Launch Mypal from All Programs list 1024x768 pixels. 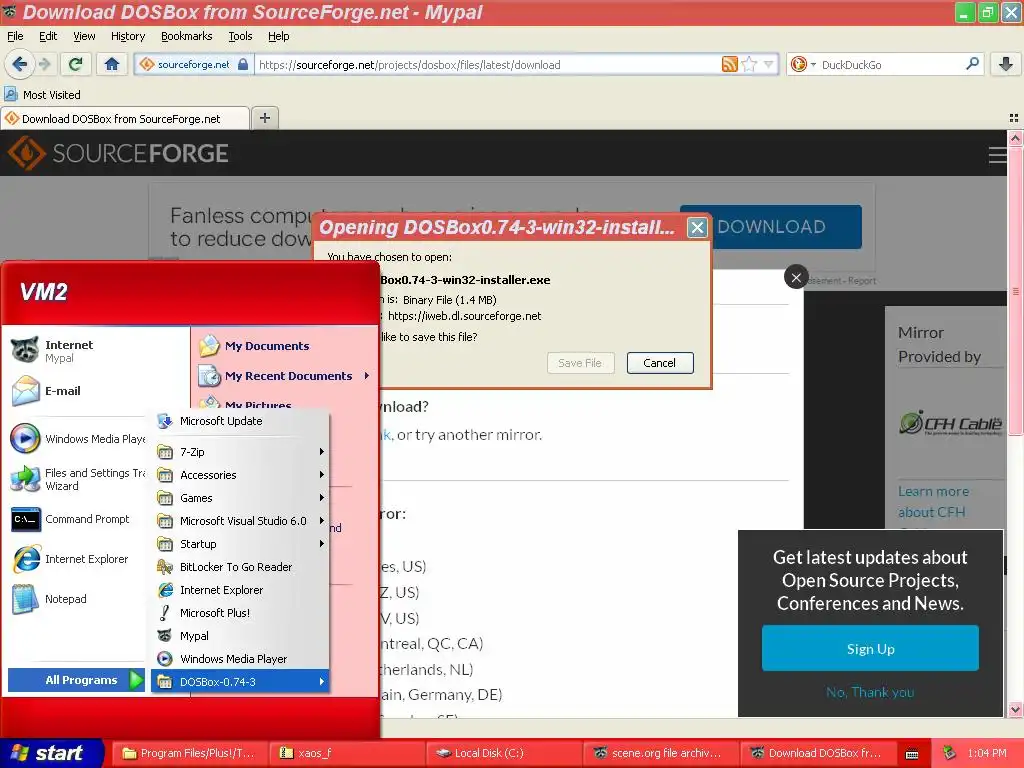(240, 636)
